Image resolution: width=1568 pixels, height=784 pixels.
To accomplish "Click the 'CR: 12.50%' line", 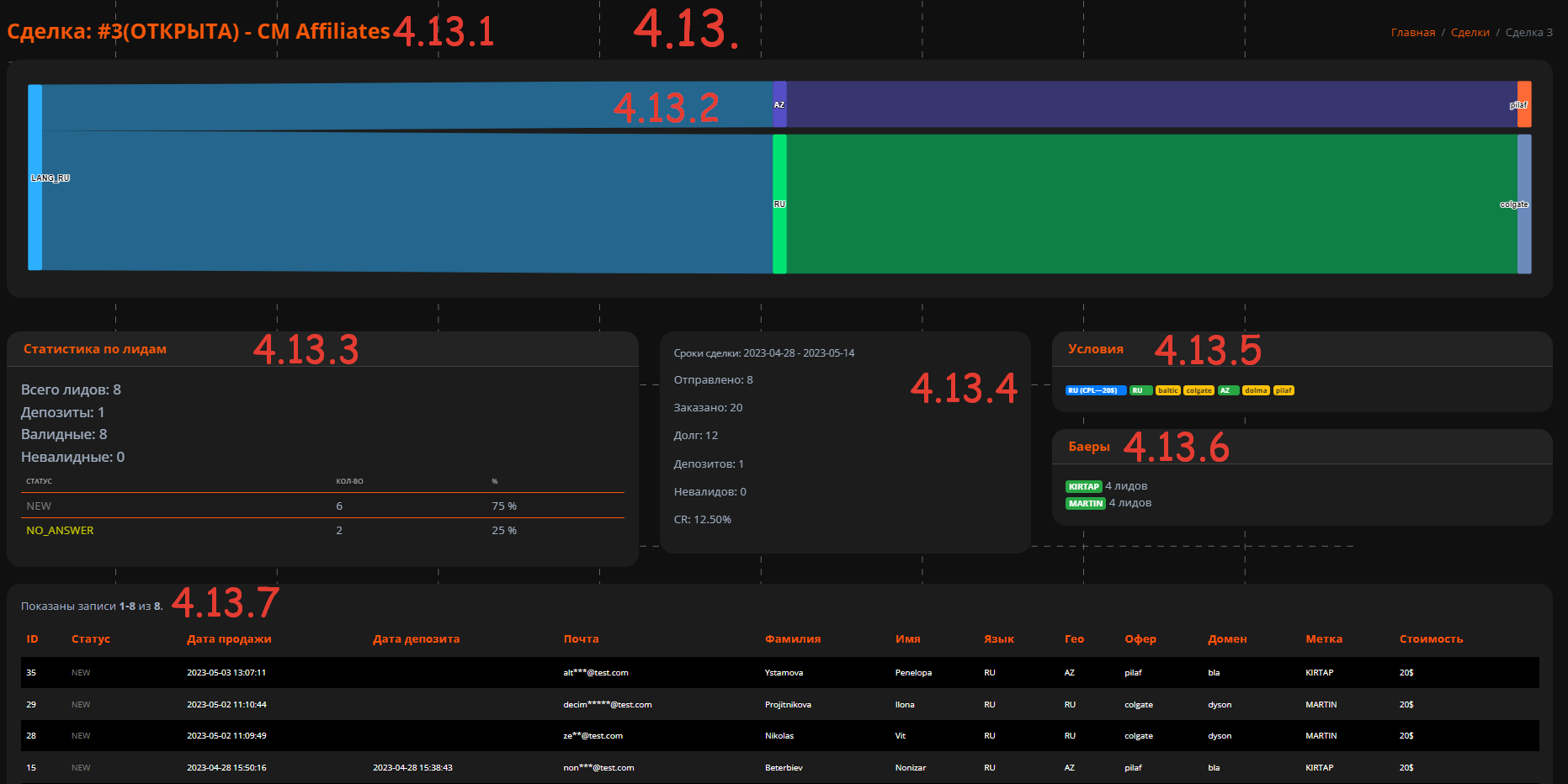I will coord(702,520).
